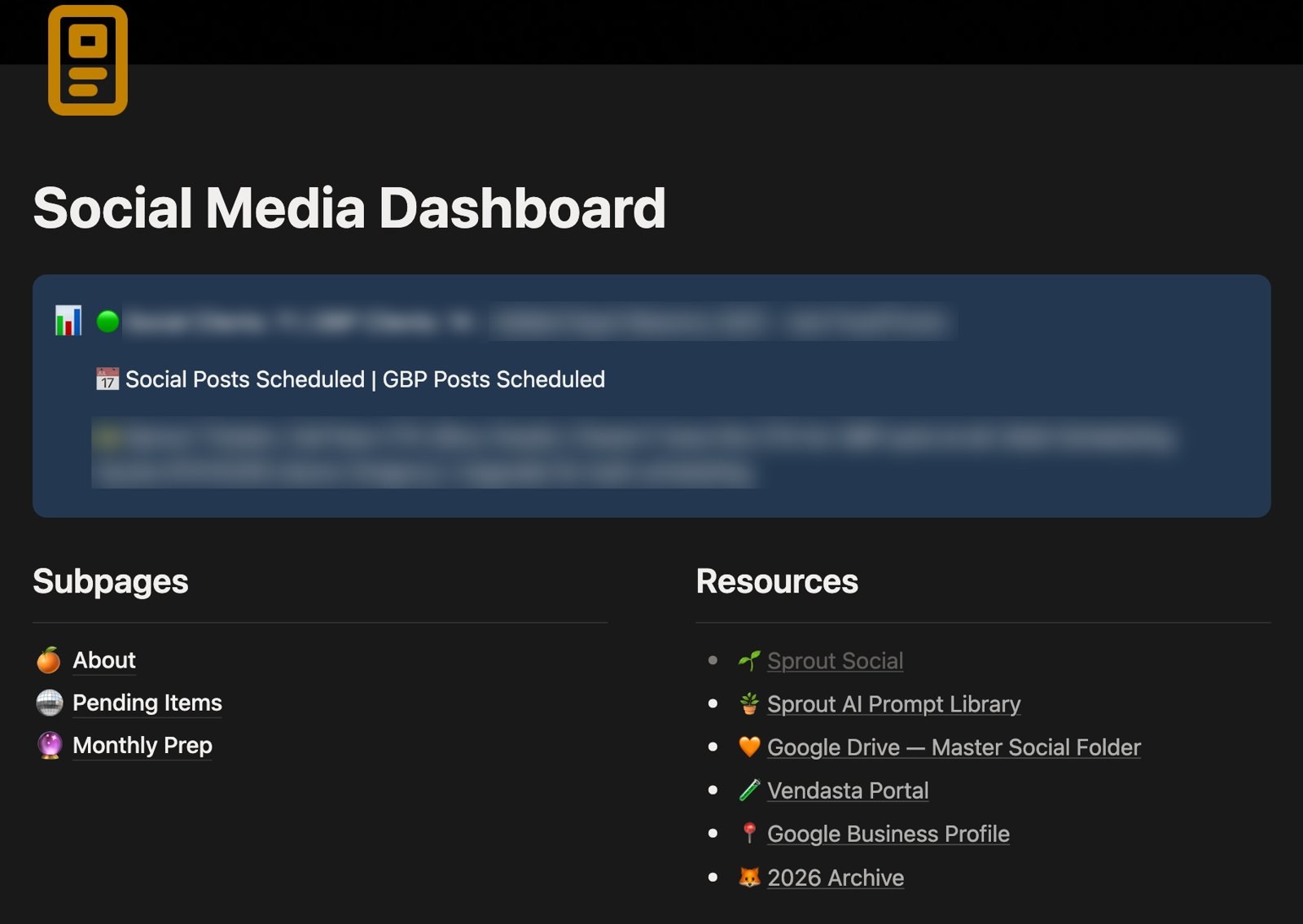Open the About subpage
The image size is (1303, 924).
104,660
